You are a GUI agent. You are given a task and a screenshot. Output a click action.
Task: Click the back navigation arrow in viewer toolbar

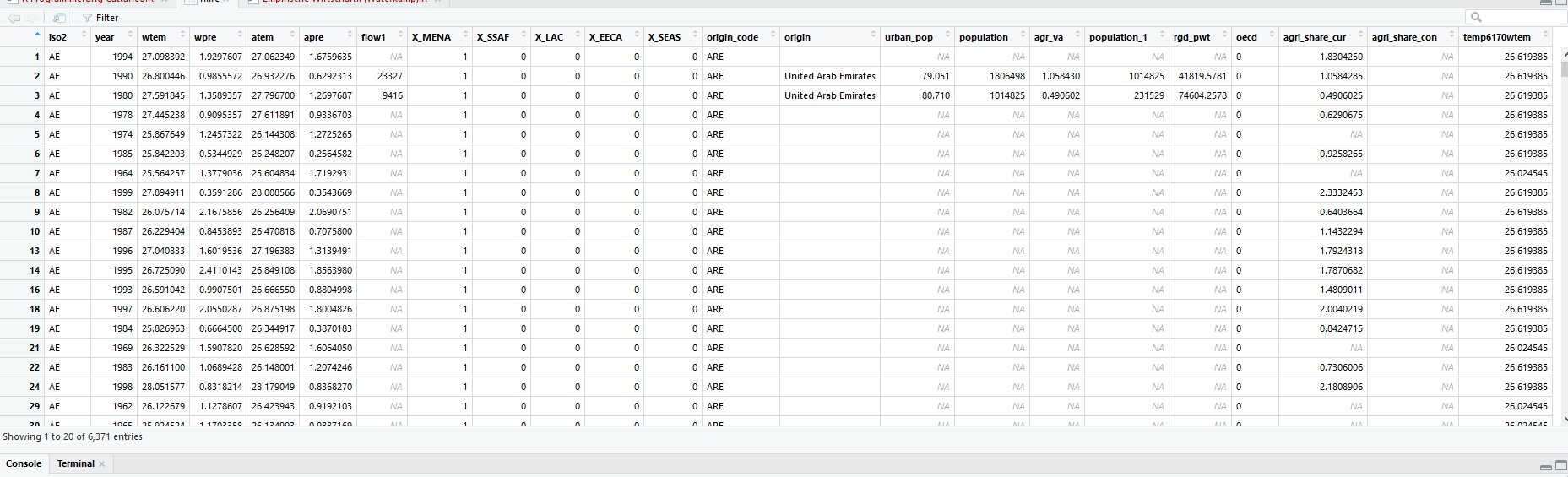click(x=14, y=18)
